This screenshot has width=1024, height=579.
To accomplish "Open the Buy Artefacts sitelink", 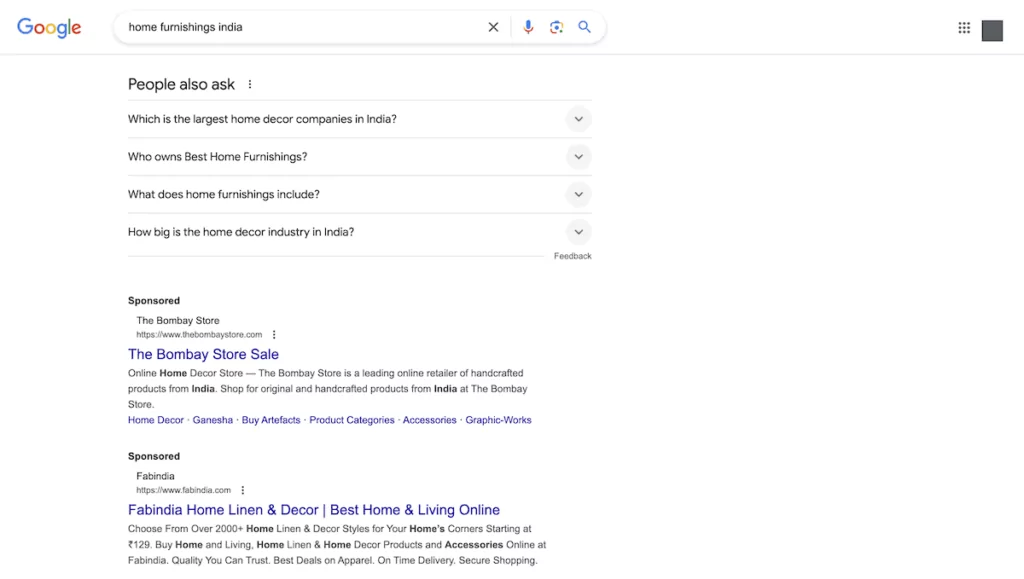I will point(271,420).
